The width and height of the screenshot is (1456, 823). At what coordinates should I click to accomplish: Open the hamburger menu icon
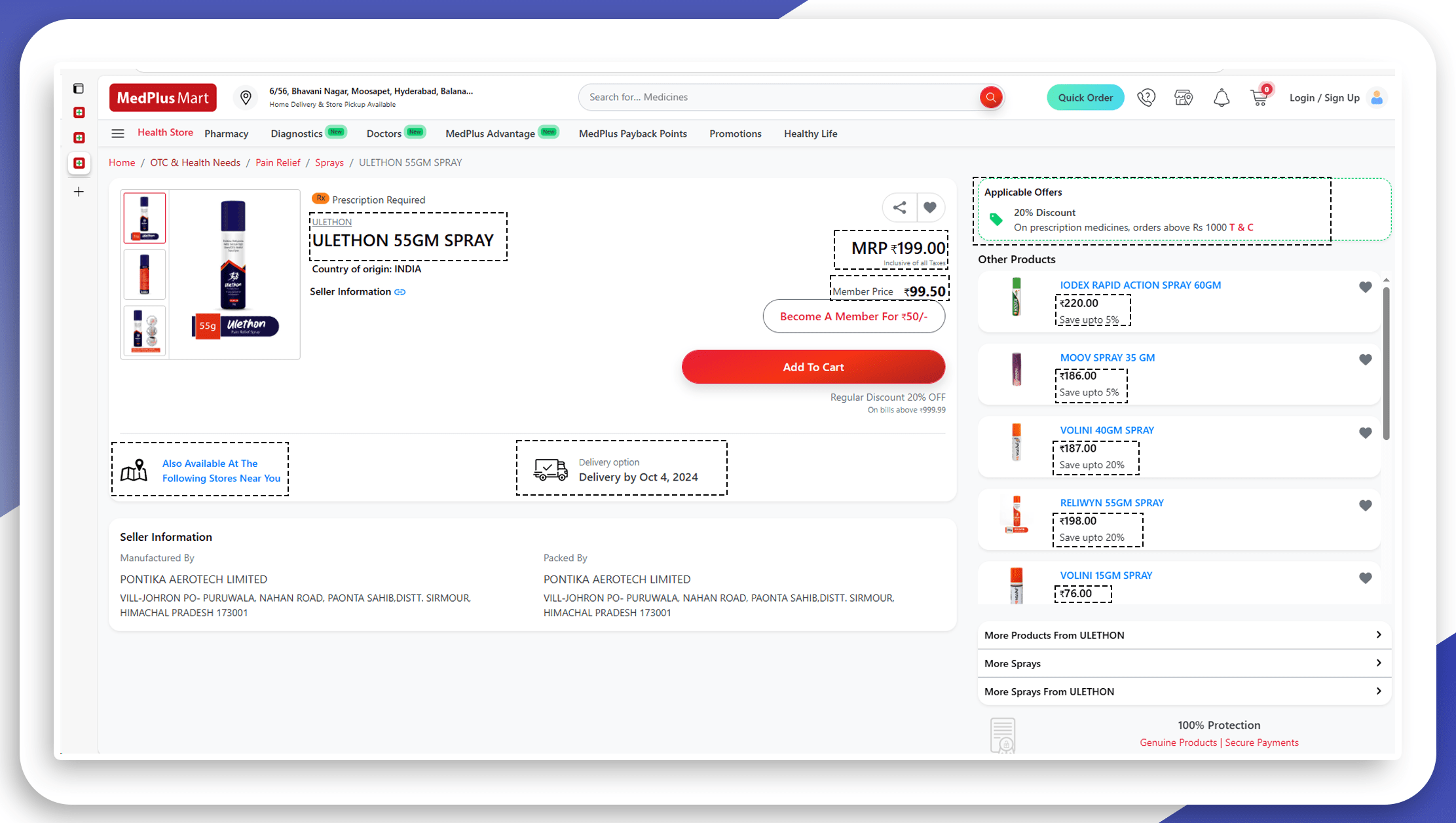point(118,134)
